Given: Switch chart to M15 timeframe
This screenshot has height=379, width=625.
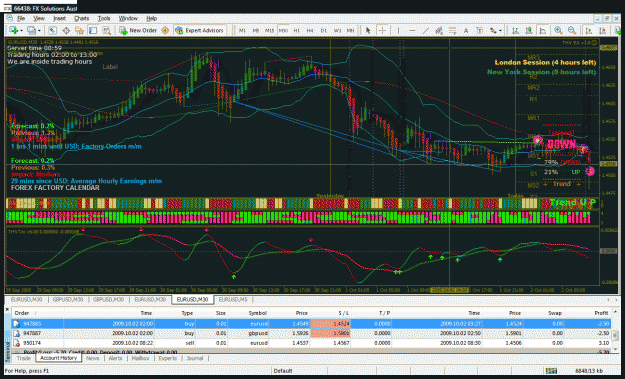Looking at the screenshot, I should coord(269,30).
